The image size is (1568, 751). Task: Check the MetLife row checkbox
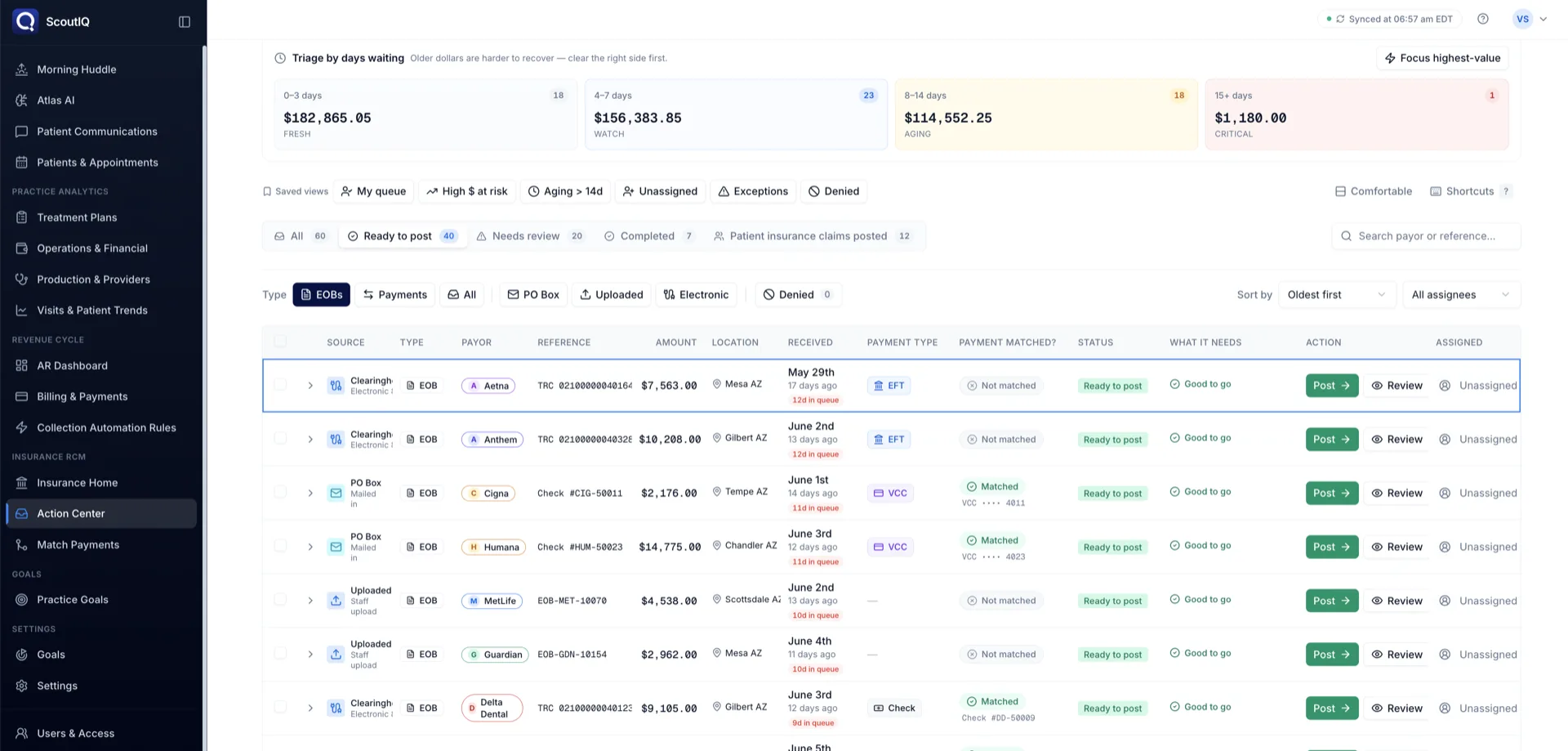(x=280, y=601)
